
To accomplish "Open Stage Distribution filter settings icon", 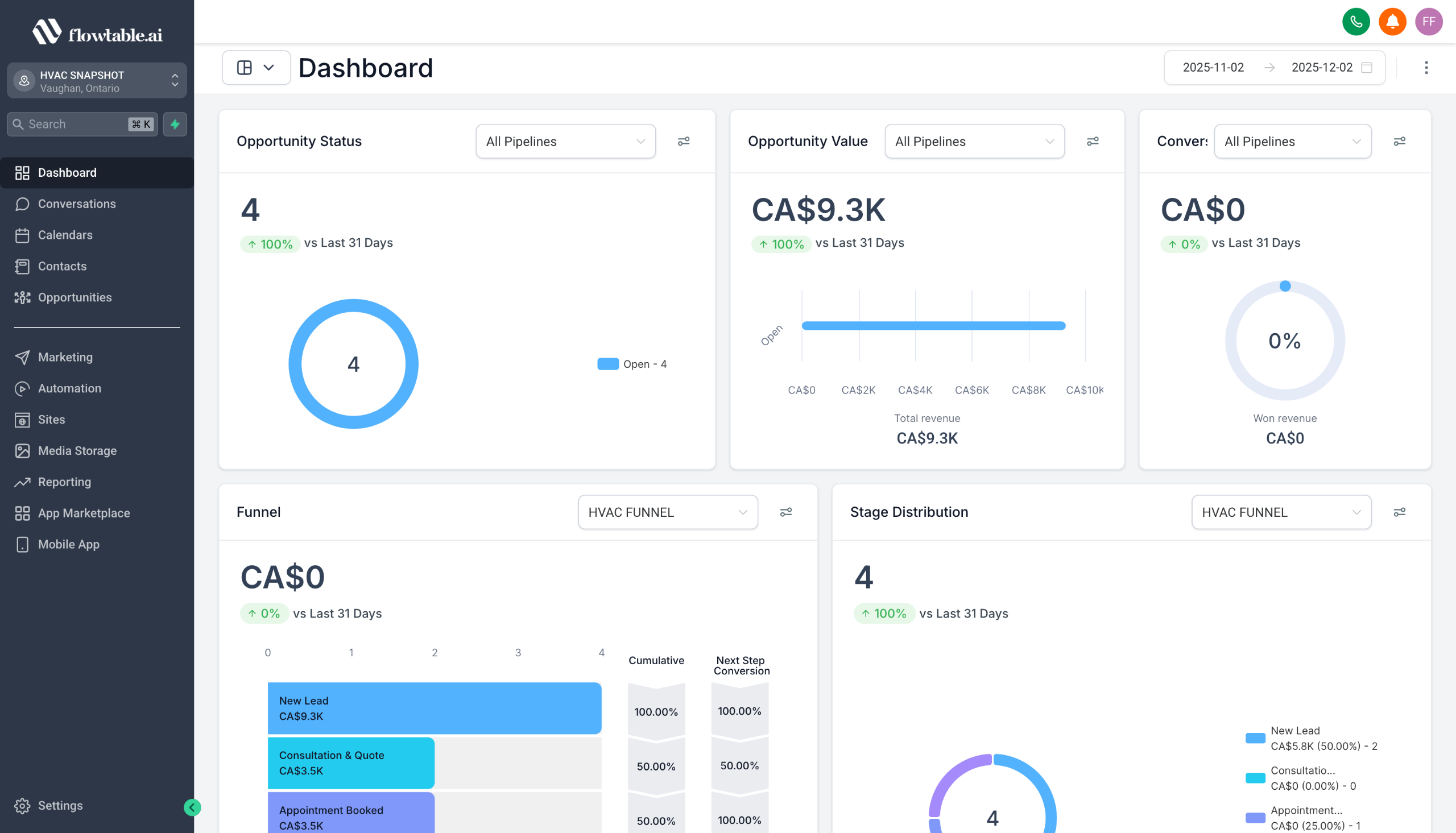I will (x=1399, y=512).
